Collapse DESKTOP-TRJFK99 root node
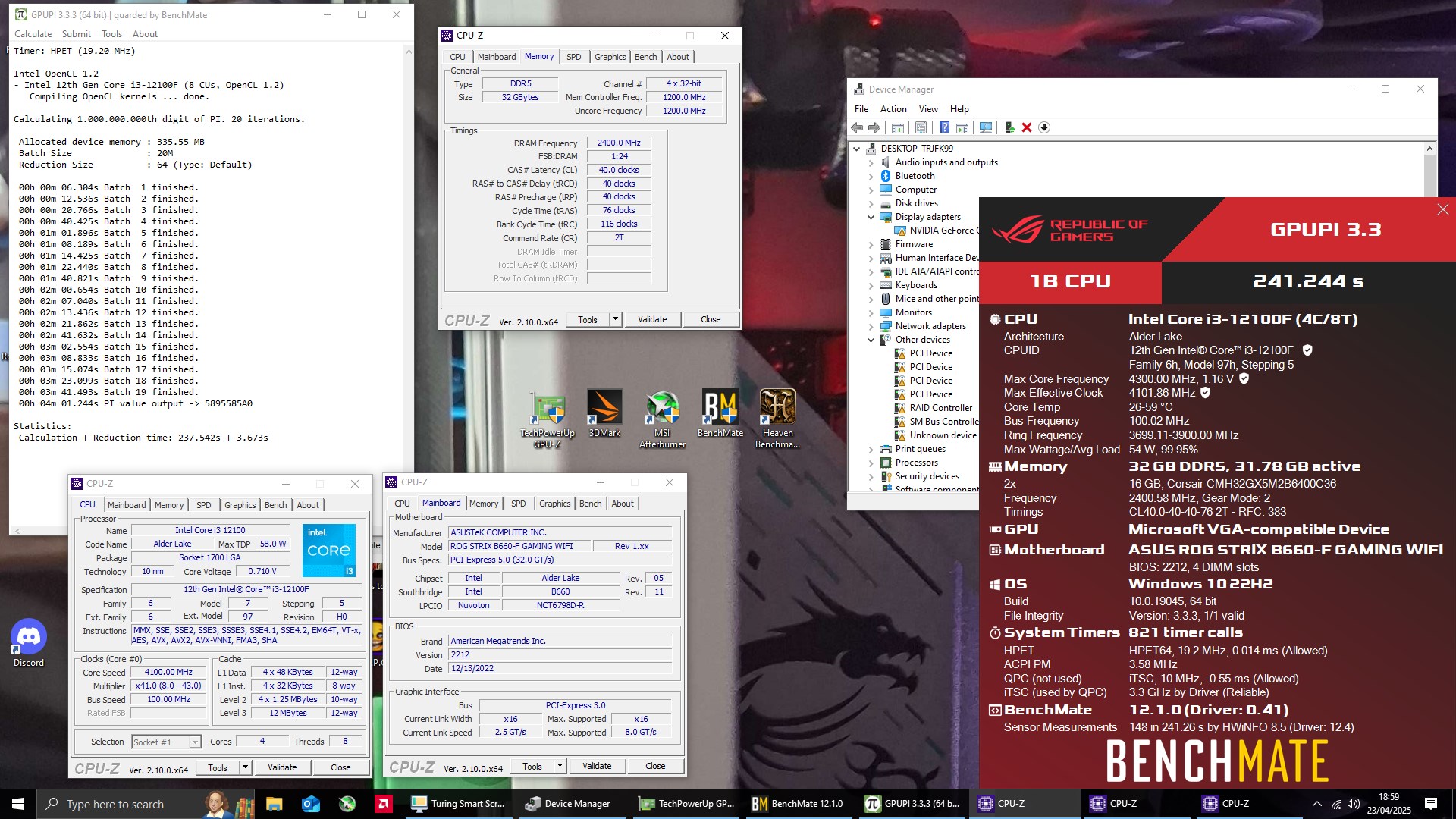Image resolution: width=1456 pixels, height=819 pixels. (x=857, y=149)
